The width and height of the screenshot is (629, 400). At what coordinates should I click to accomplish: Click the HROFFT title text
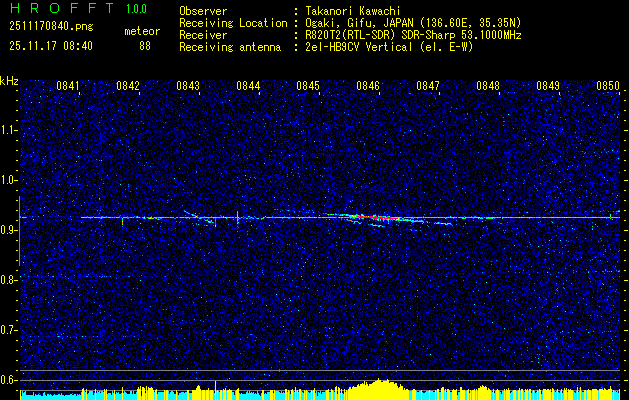pyautogui.click(x=51, y=9)
